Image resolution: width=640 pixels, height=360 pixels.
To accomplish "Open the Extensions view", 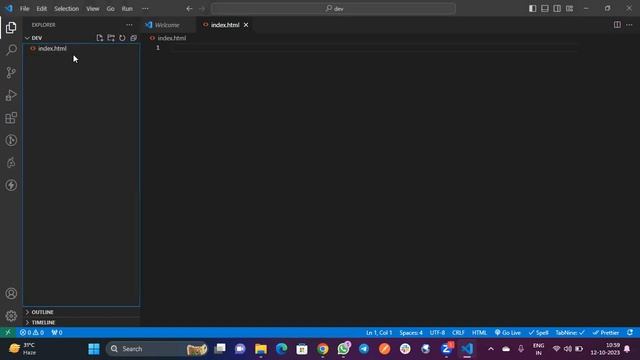I will click(x=11, y=118).
